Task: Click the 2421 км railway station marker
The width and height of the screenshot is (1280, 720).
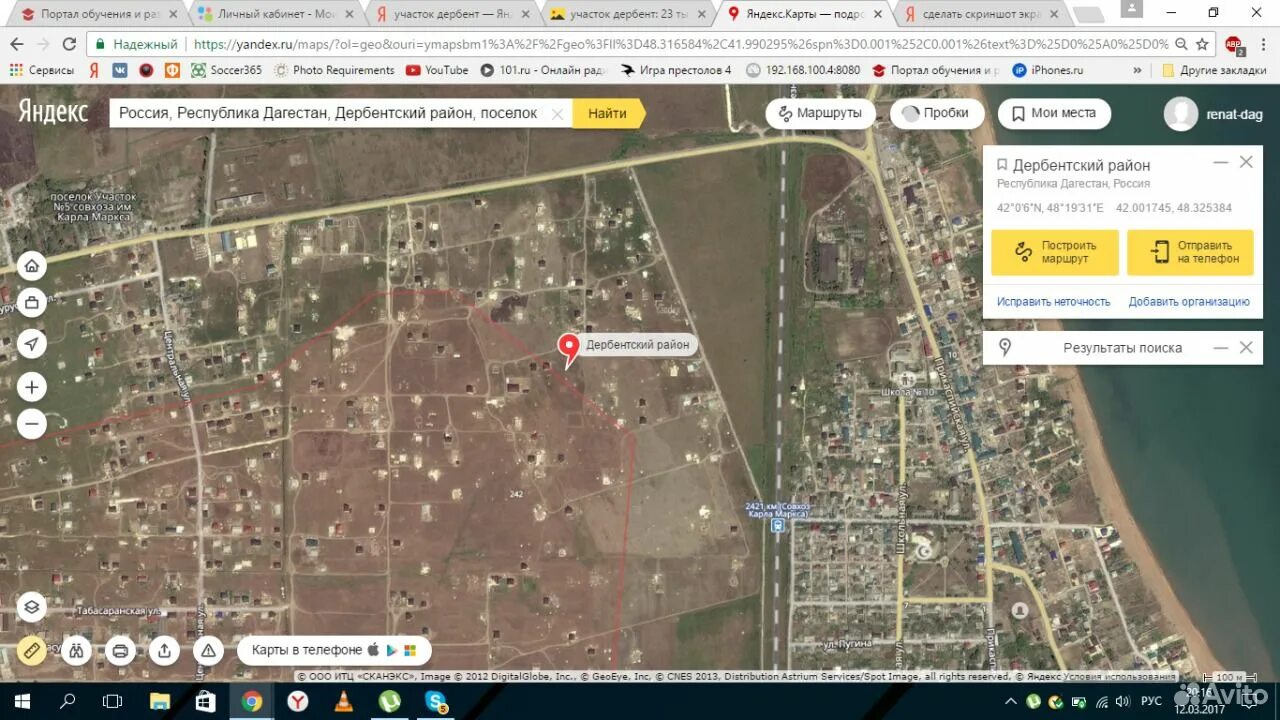Action: pyautogui.click(x=777, y=524)
